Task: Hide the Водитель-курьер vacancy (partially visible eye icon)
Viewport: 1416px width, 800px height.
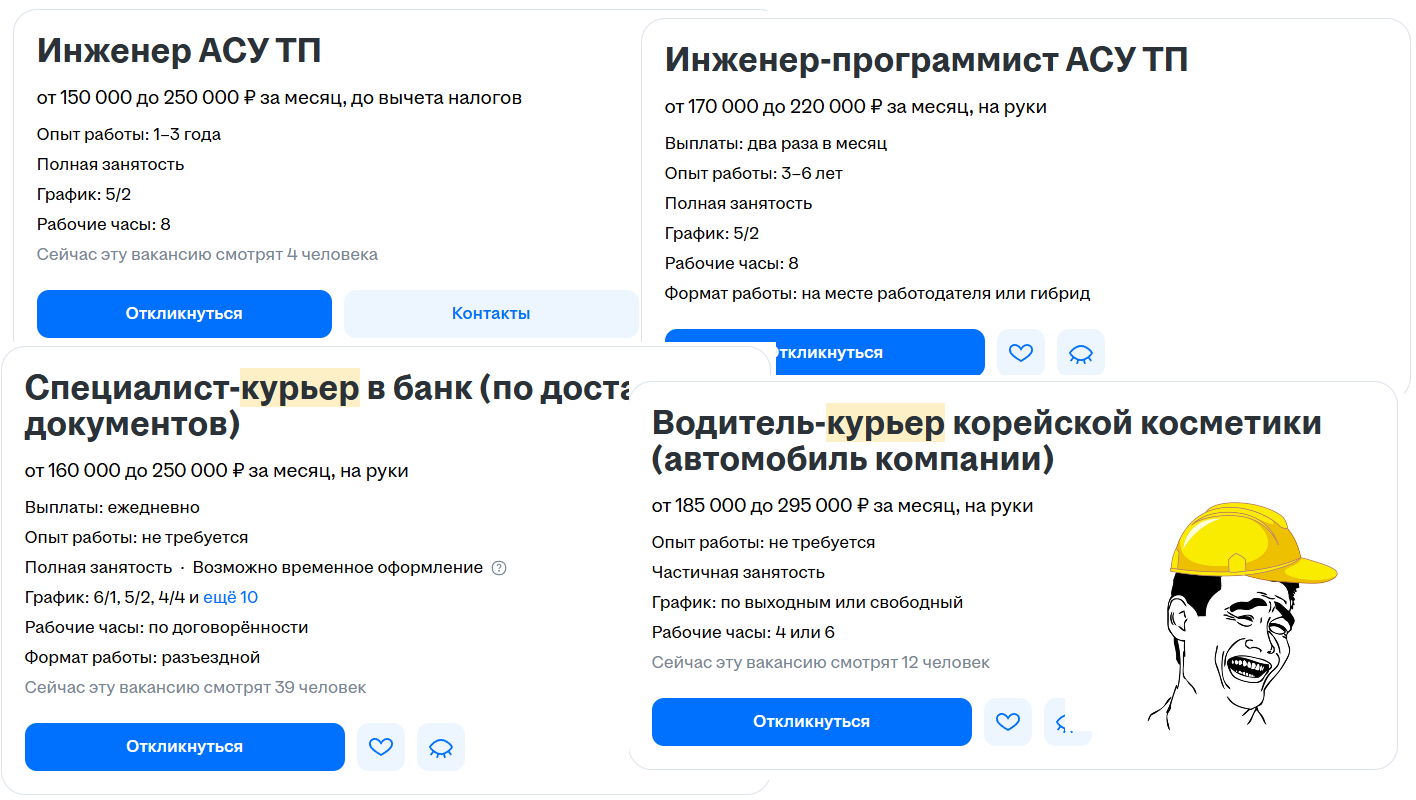Action: tap(1067, 722)
